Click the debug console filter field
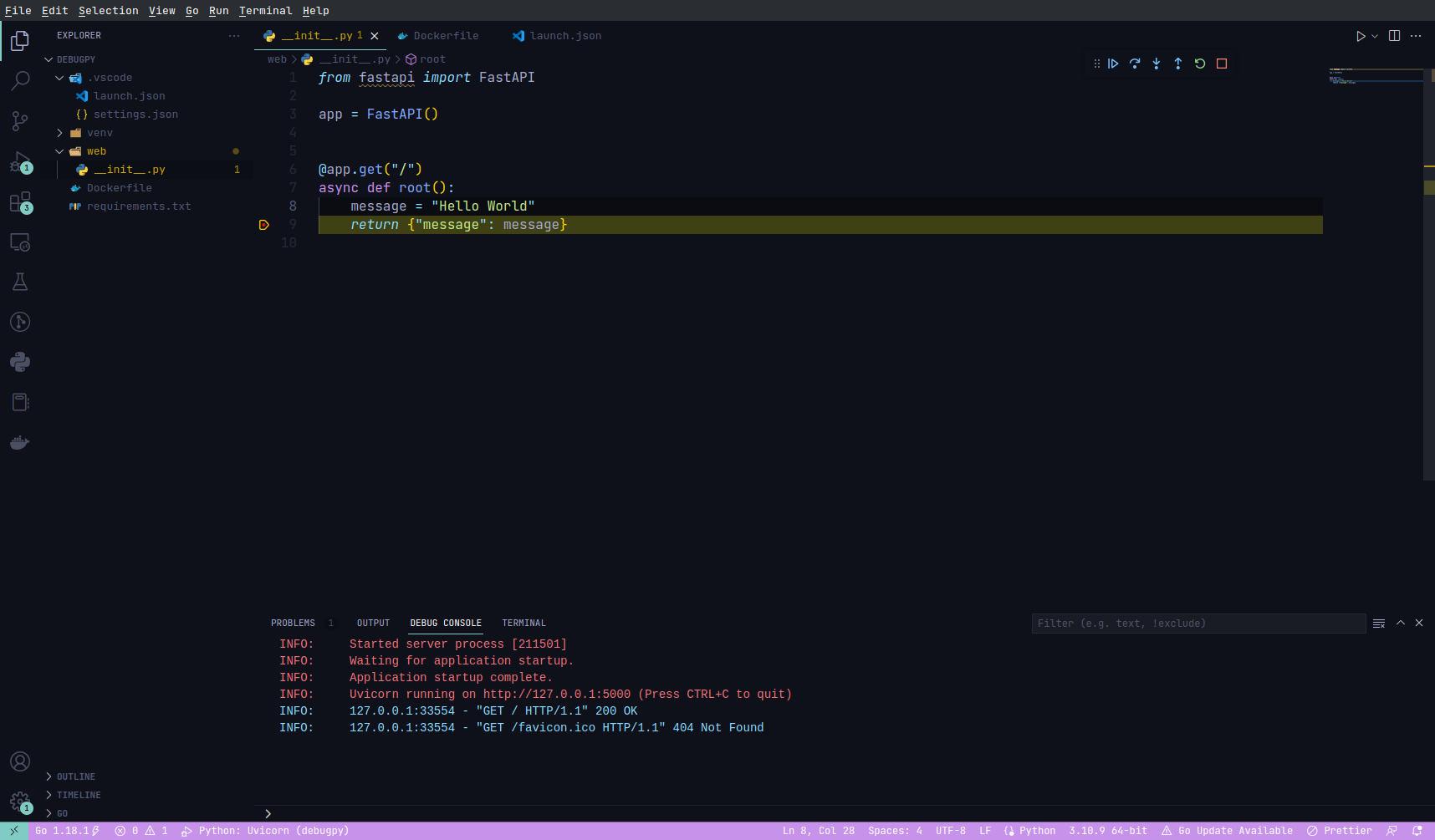 point(1198,624)
